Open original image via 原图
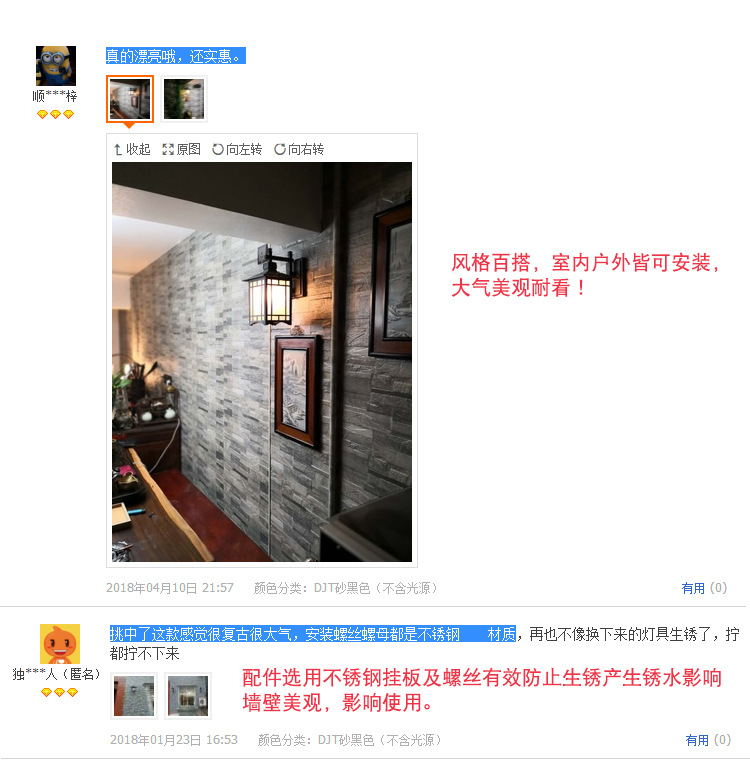 [x=182, y=149]
